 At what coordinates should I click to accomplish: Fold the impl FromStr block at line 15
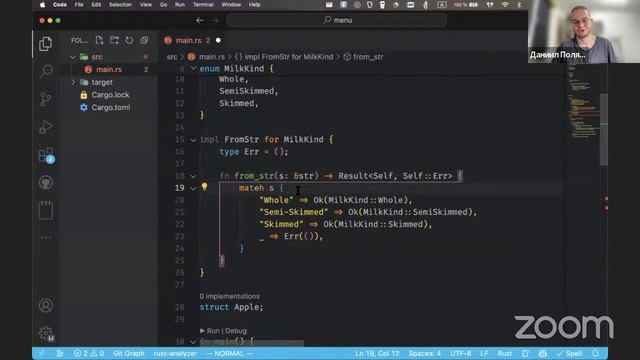(x=193, y=140)
